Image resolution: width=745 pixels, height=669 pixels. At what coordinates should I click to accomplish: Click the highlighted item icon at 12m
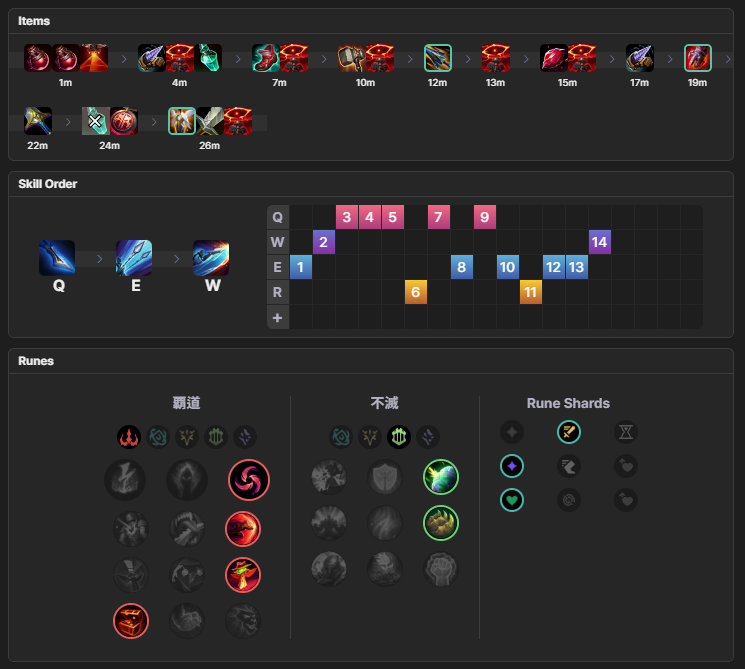click(438, 58)
